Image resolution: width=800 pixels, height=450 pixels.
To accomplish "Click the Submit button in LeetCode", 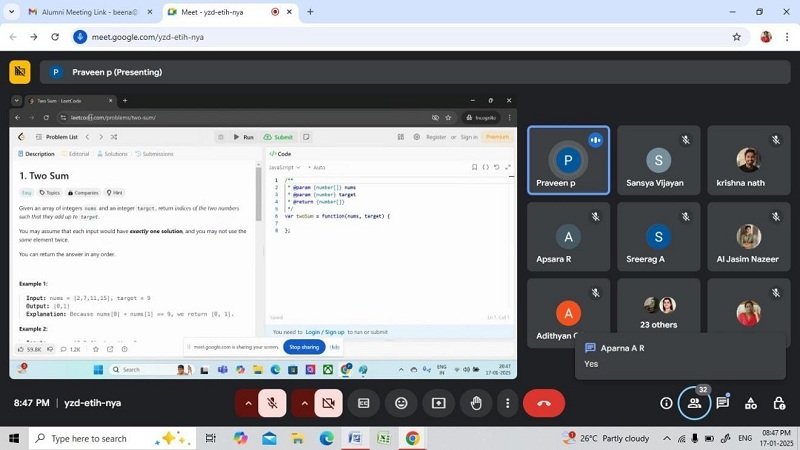I will 278,137.
